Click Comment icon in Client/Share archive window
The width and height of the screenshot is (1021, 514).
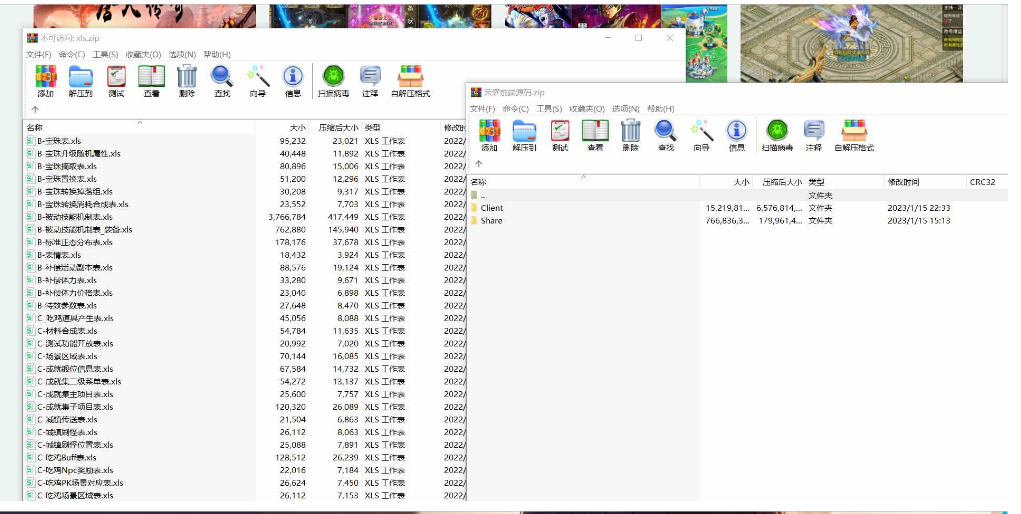pos(814,135)
